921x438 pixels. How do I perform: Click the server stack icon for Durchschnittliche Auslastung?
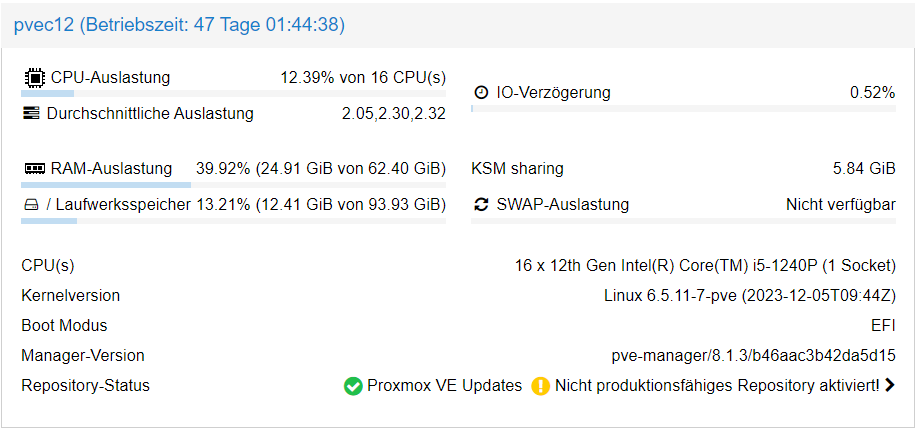[31, 113]
